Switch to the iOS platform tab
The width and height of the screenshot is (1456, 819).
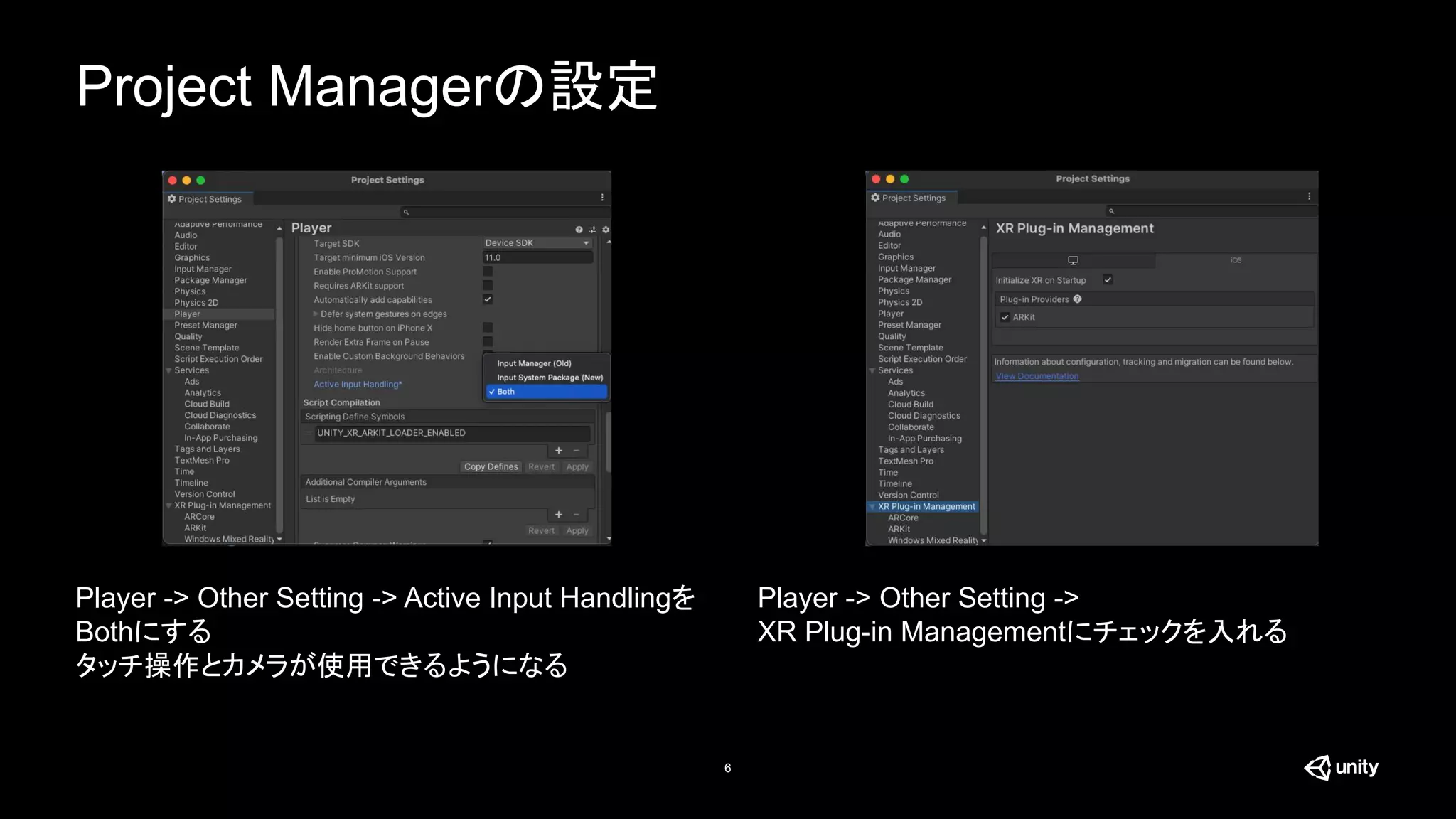coord(1236,260)
